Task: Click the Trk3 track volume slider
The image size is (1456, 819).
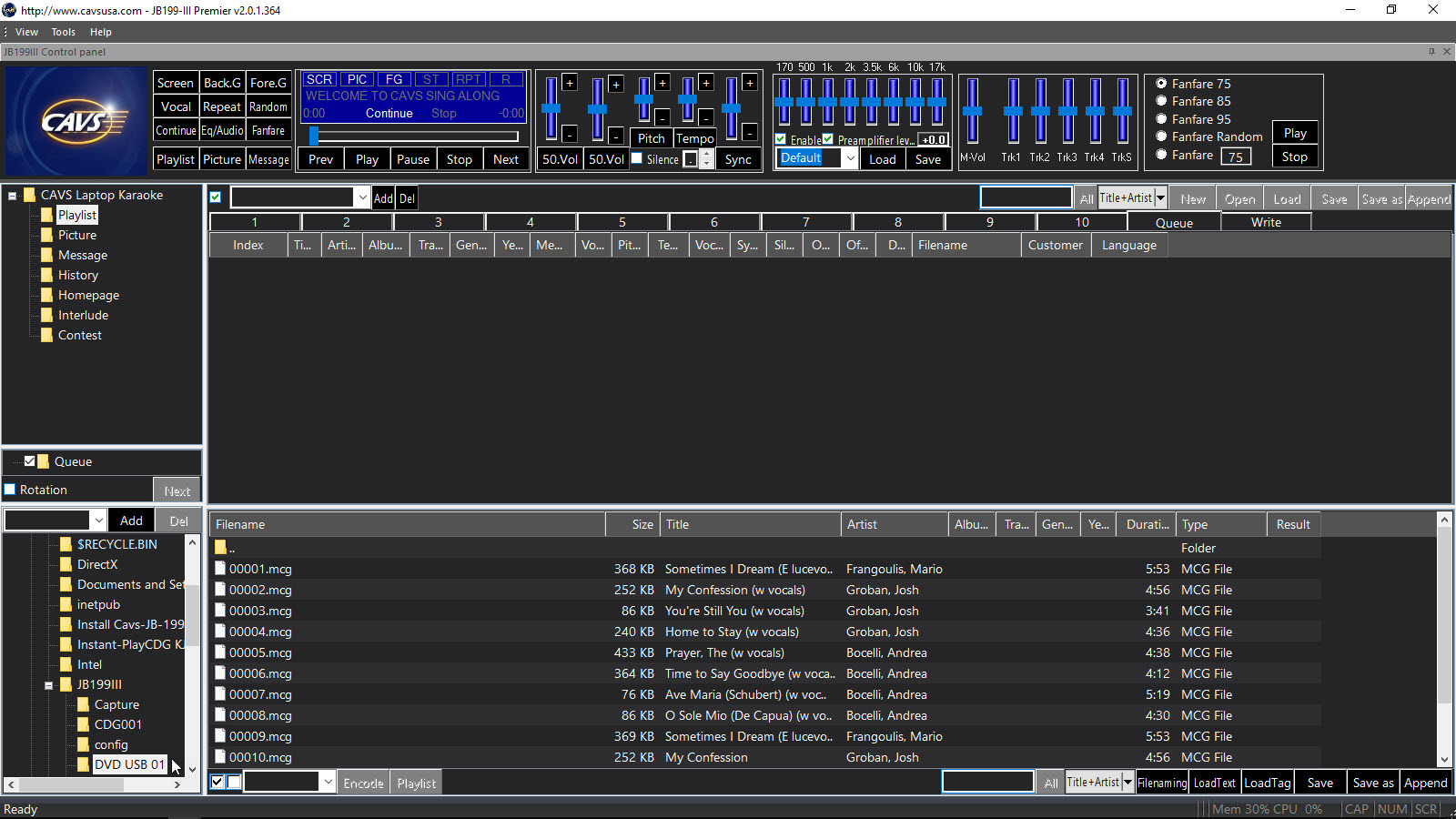Action: [1067, 111]
